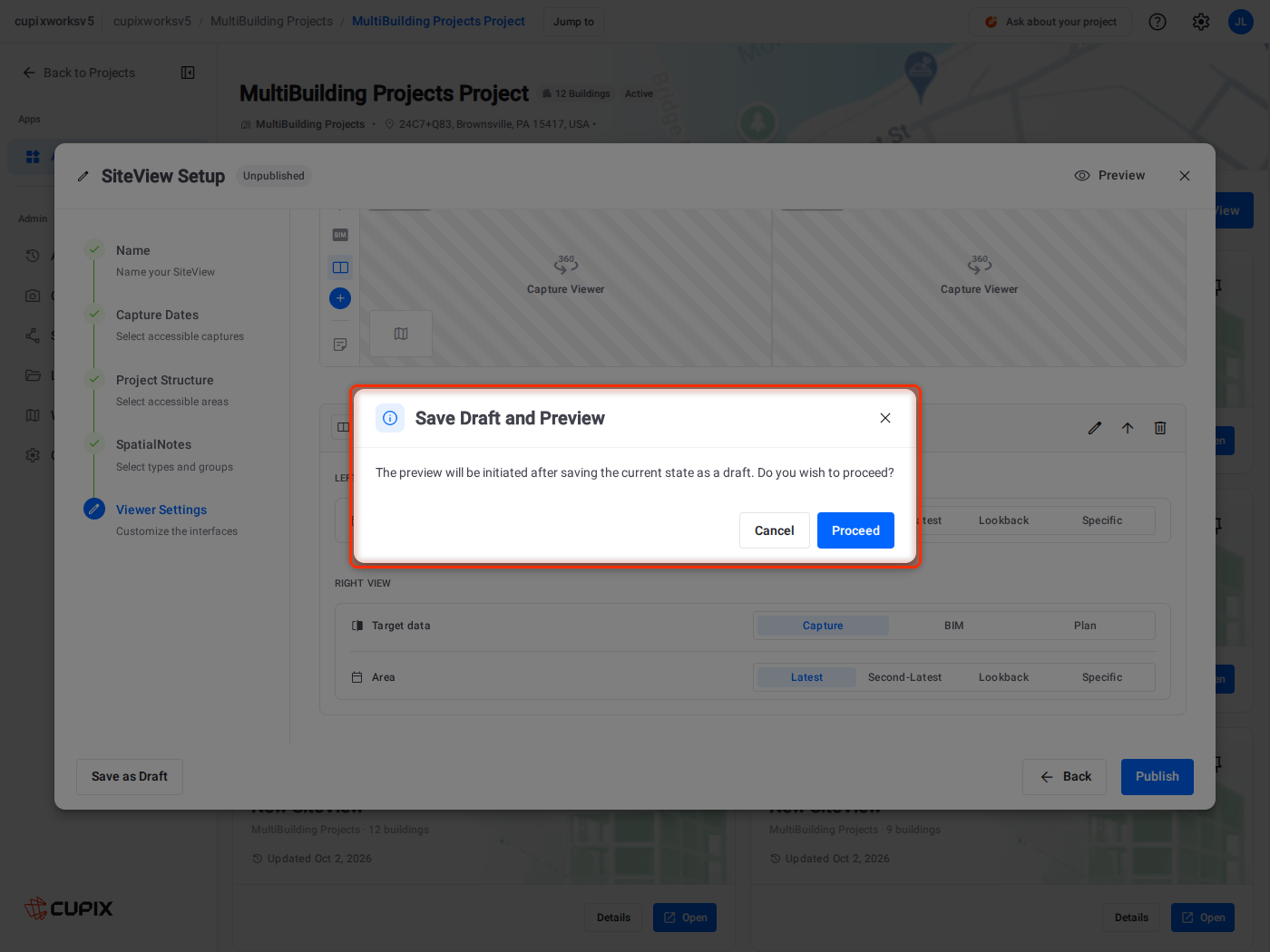Choose Latest for right view Area

click(806, 677)
